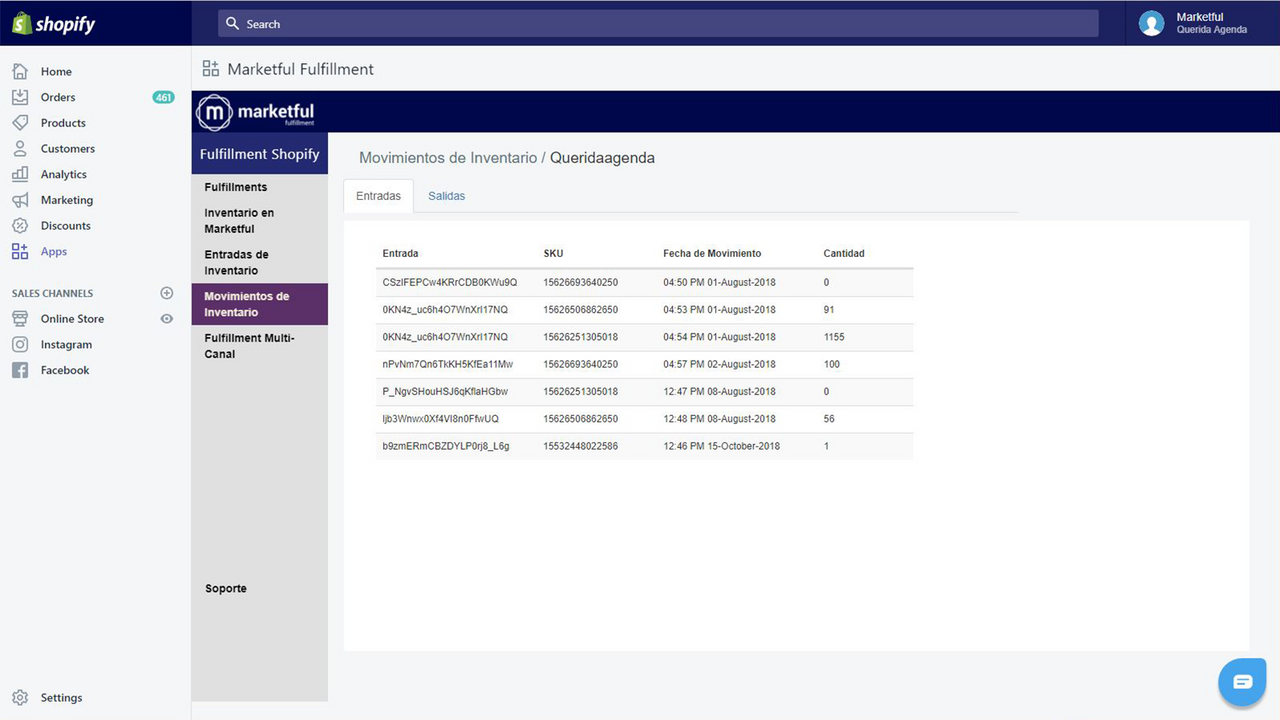Image resolution: width=1280 pixels, height=720 pixels.
Task: Open Fulfillment Multi-Canal page
Action: 250,345
